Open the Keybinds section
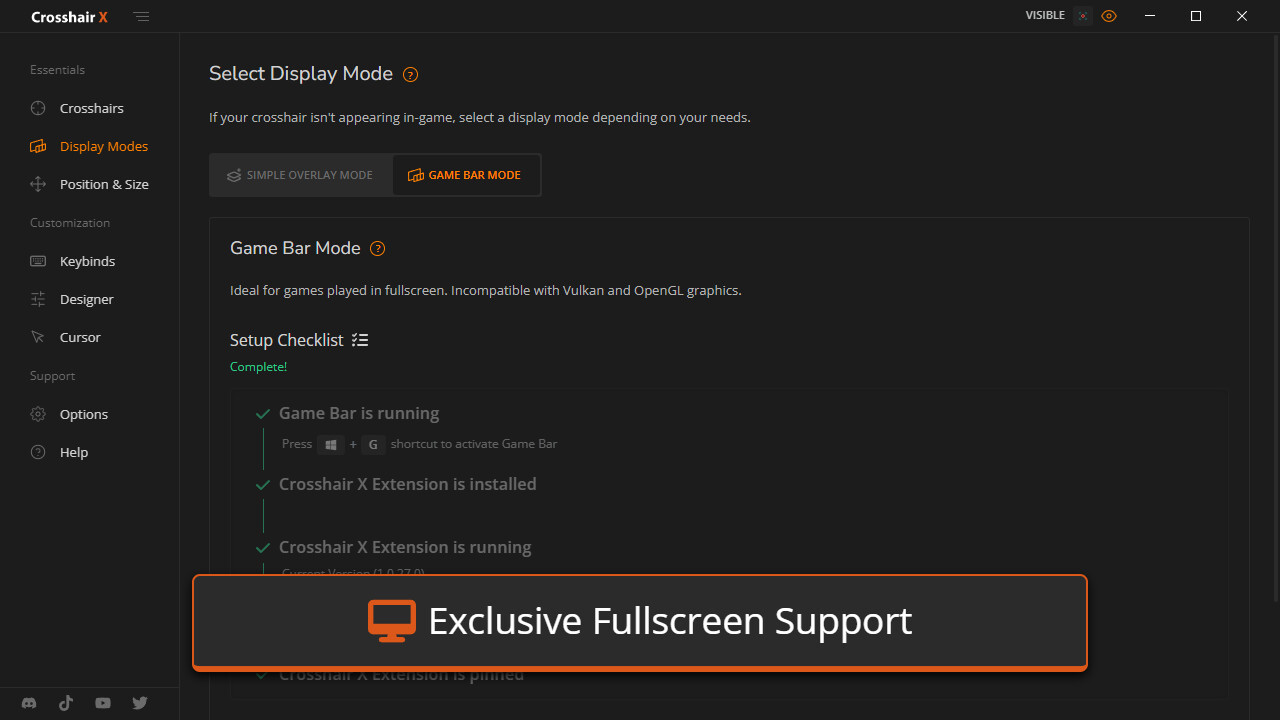The image size is (1280, 720). [x=87, y=261]
